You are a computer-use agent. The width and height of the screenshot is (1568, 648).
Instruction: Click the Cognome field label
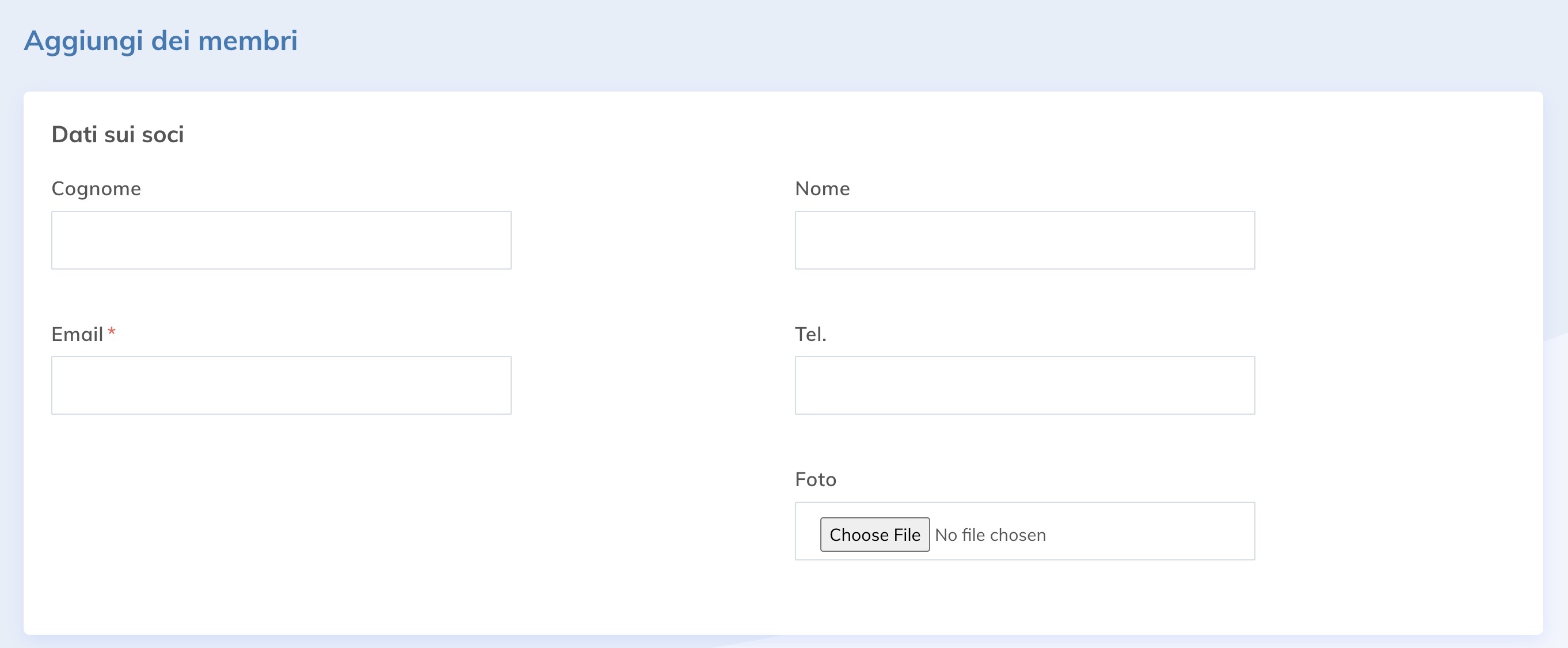coord(96,189)
